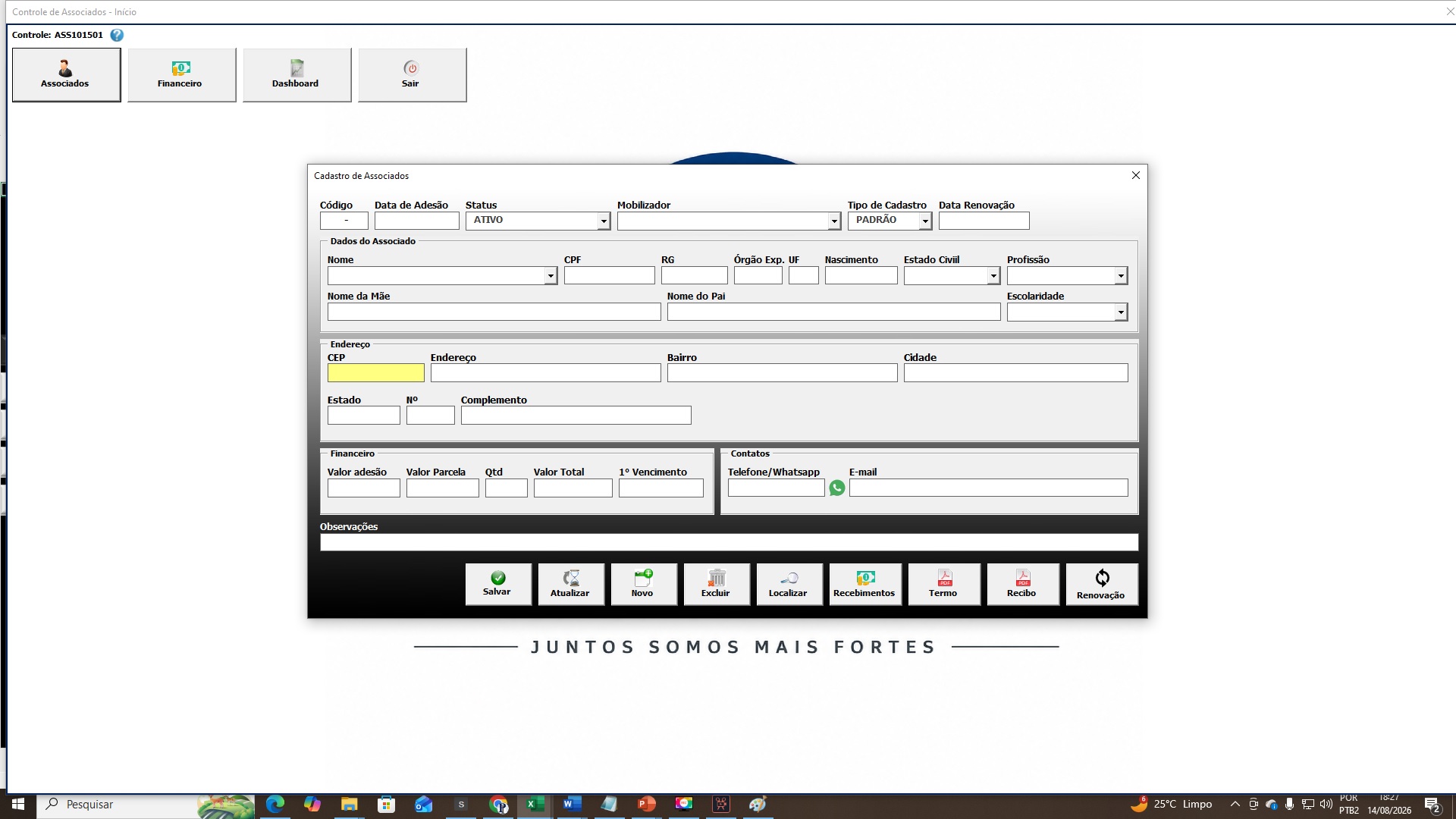
Task: Open Excel from the taskbar
Action: point(535,804)
